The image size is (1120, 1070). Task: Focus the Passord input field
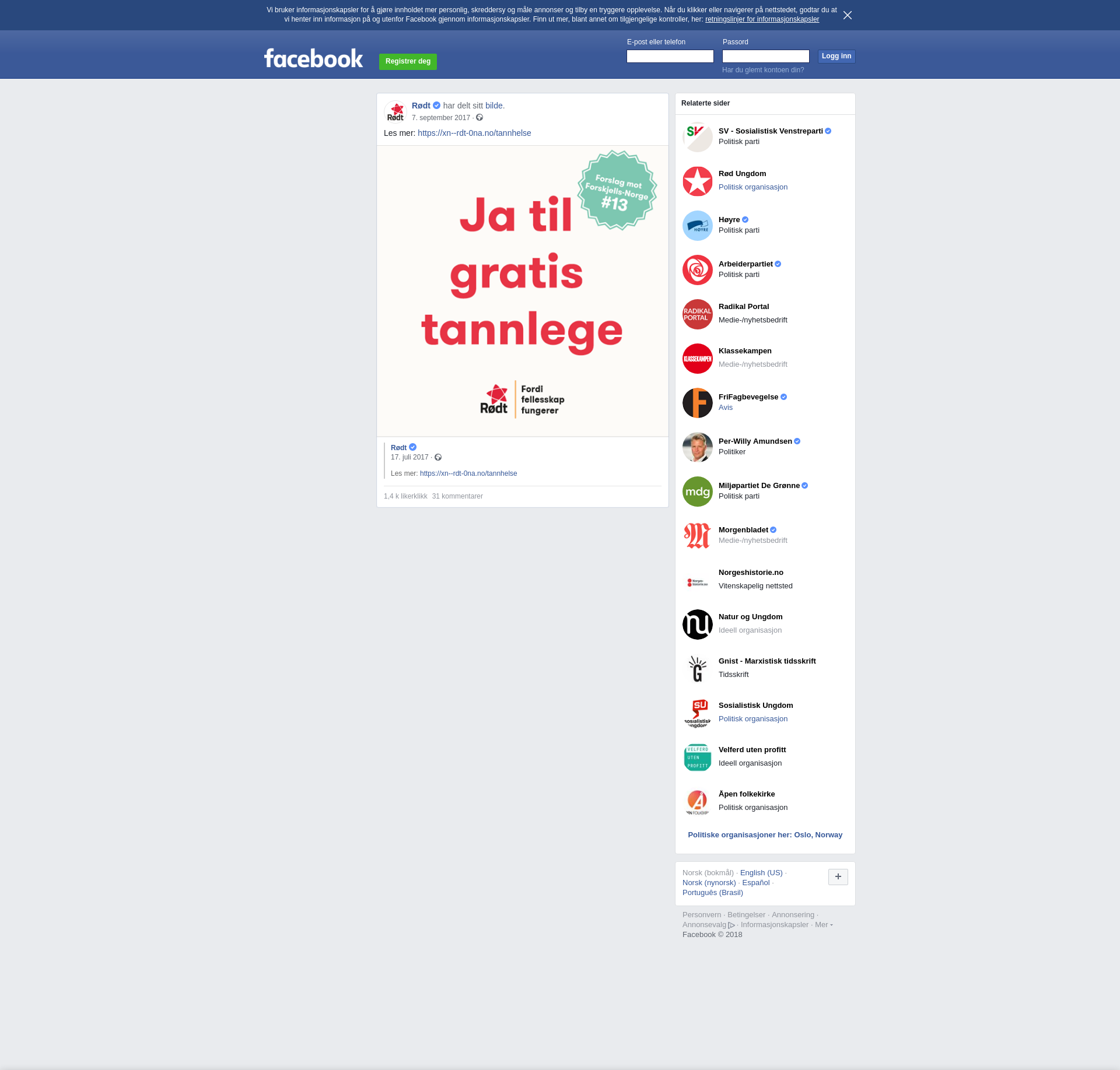766,56
